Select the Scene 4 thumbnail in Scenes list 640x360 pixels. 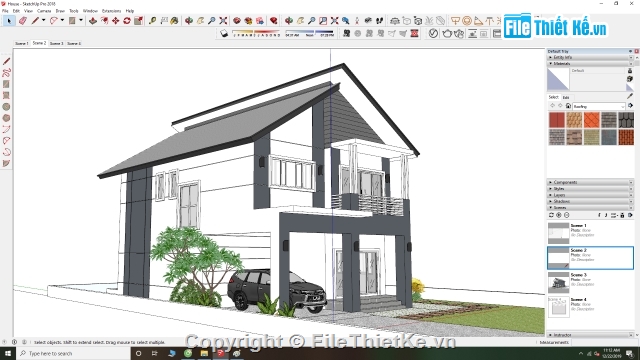[x=558, y=307]
